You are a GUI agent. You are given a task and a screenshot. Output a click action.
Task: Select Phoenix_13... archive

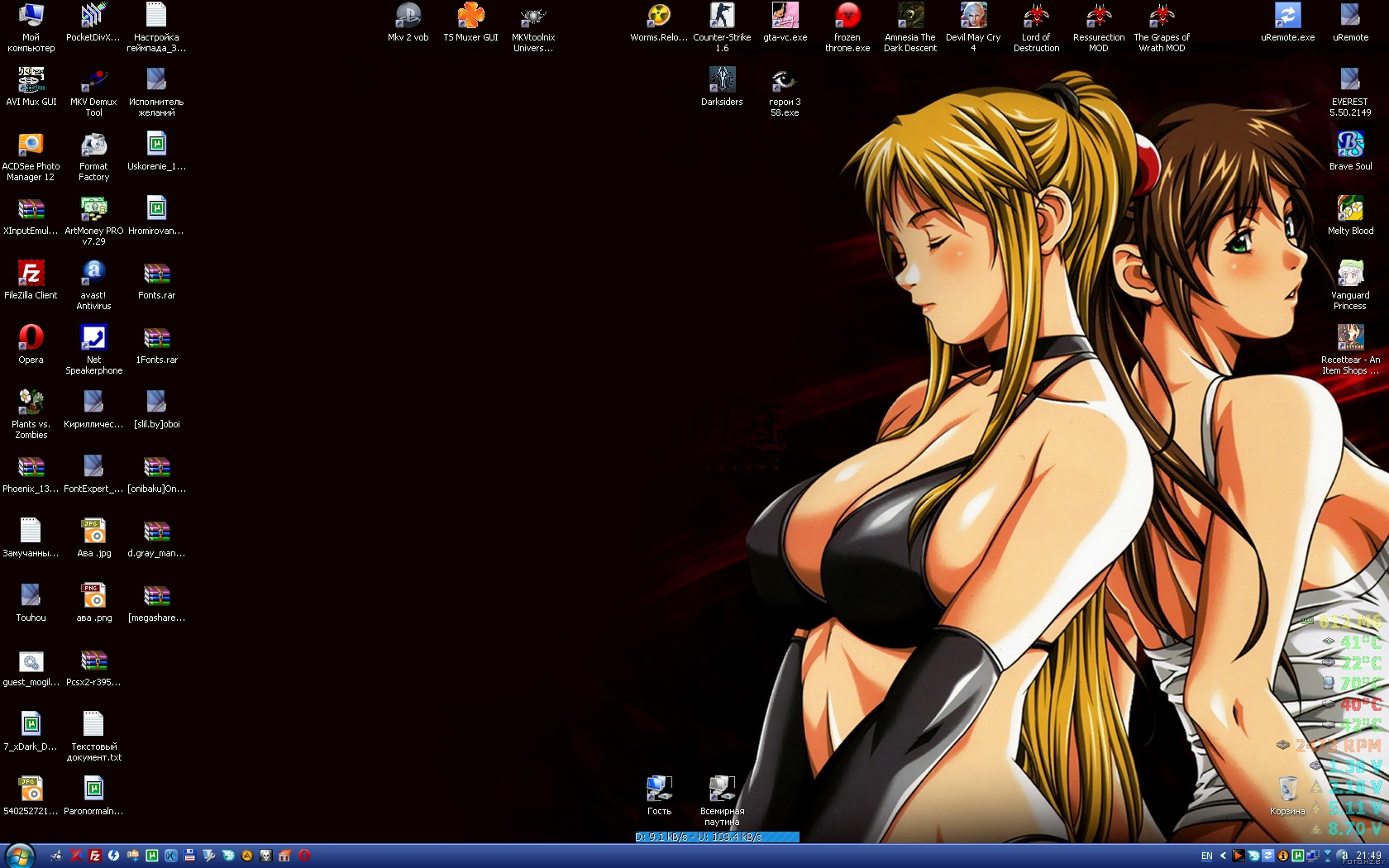click(31, 473)
